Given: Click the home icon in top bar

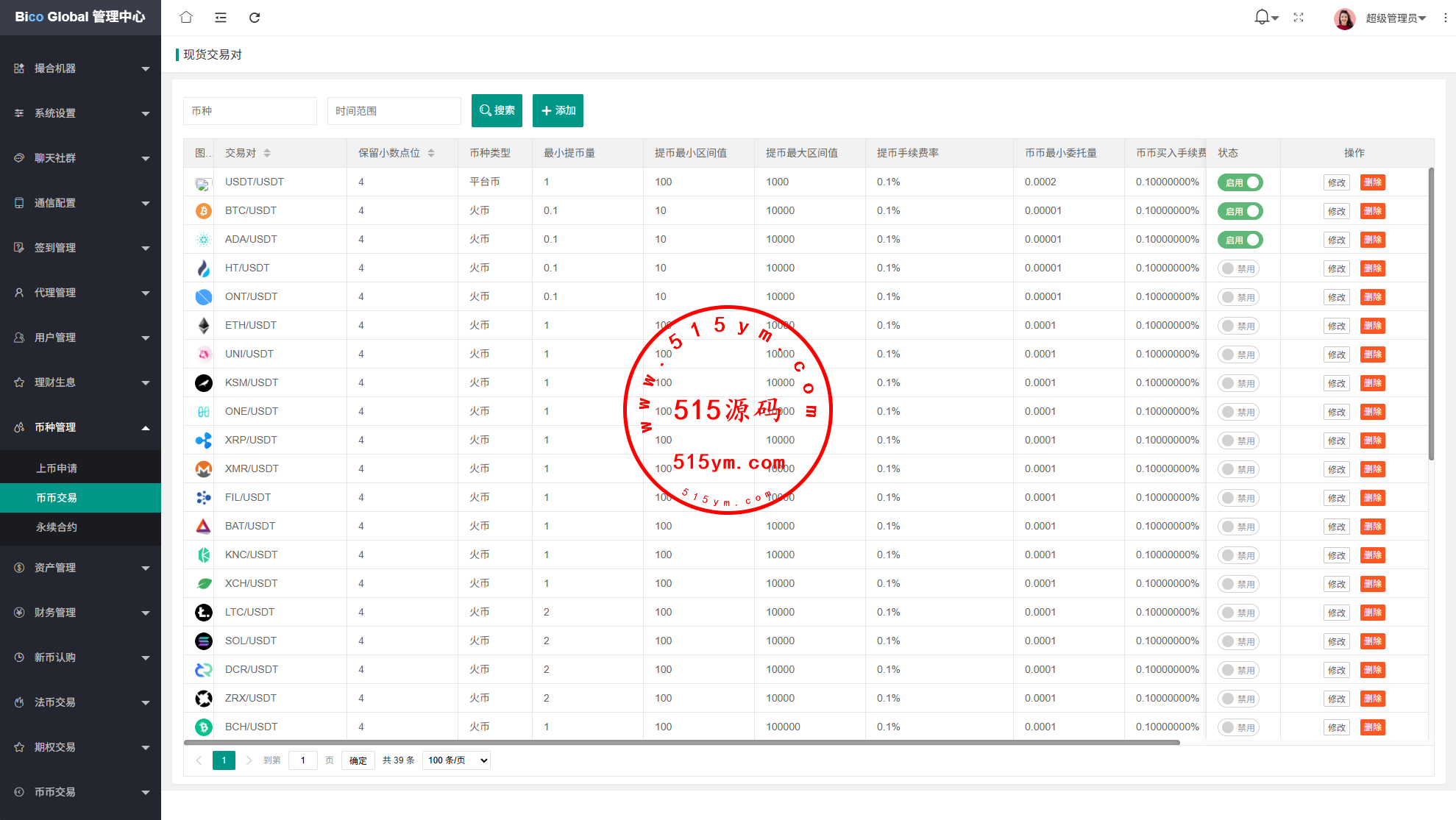Looking at the screenshot, I should 186,17.
